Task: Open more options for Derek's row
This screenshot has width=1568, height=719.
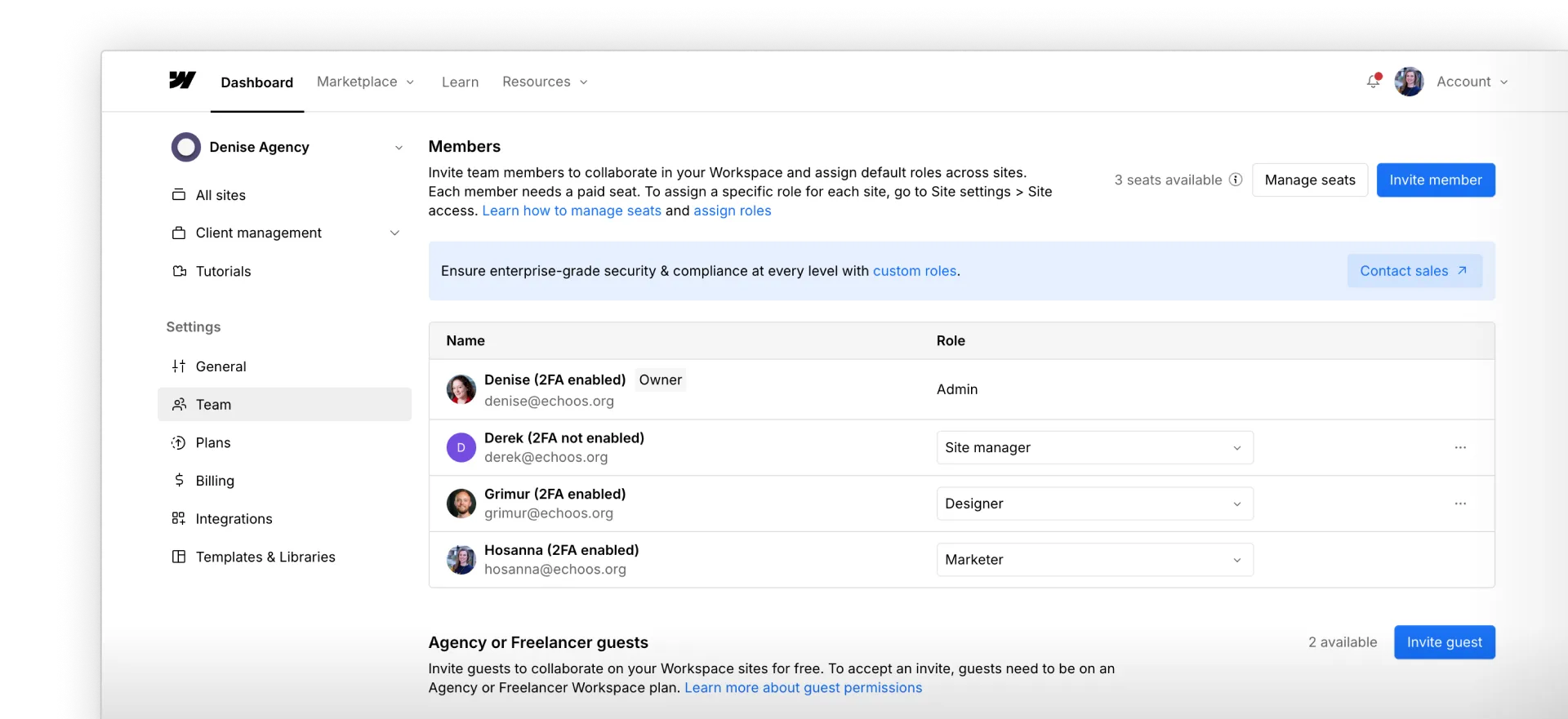Action: point(1460,447)
